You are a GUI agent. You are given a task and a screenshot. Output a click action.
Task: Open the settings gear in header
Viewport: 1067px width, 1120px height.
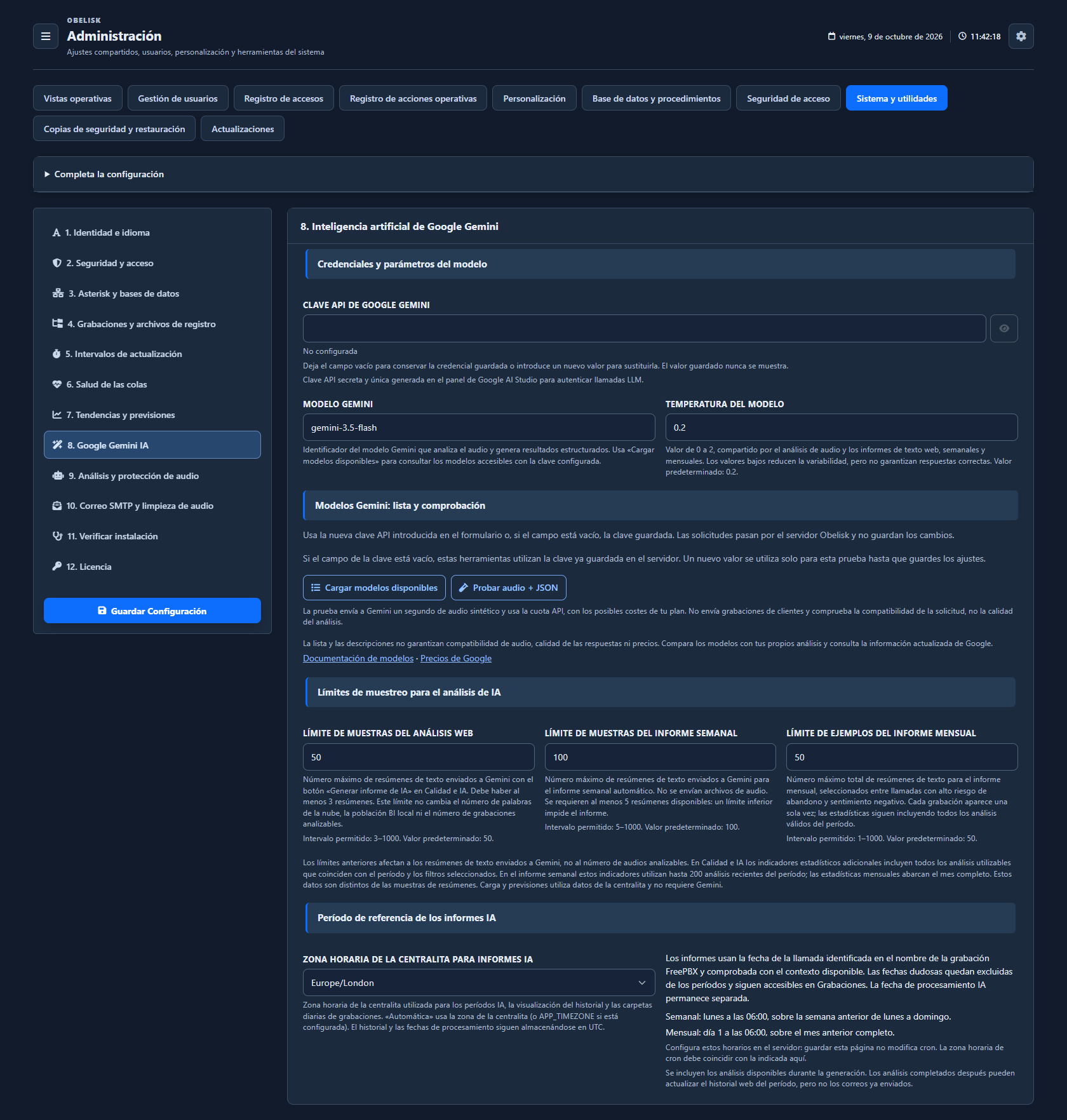(1021, 36)
